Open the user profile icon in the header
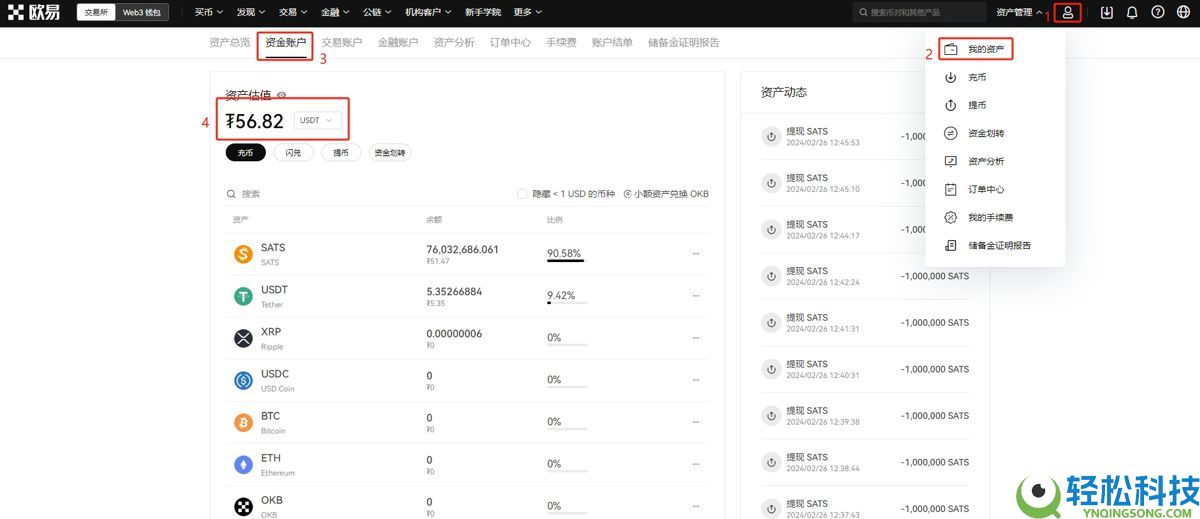 pyautogui.click(x=1068, y=13)
